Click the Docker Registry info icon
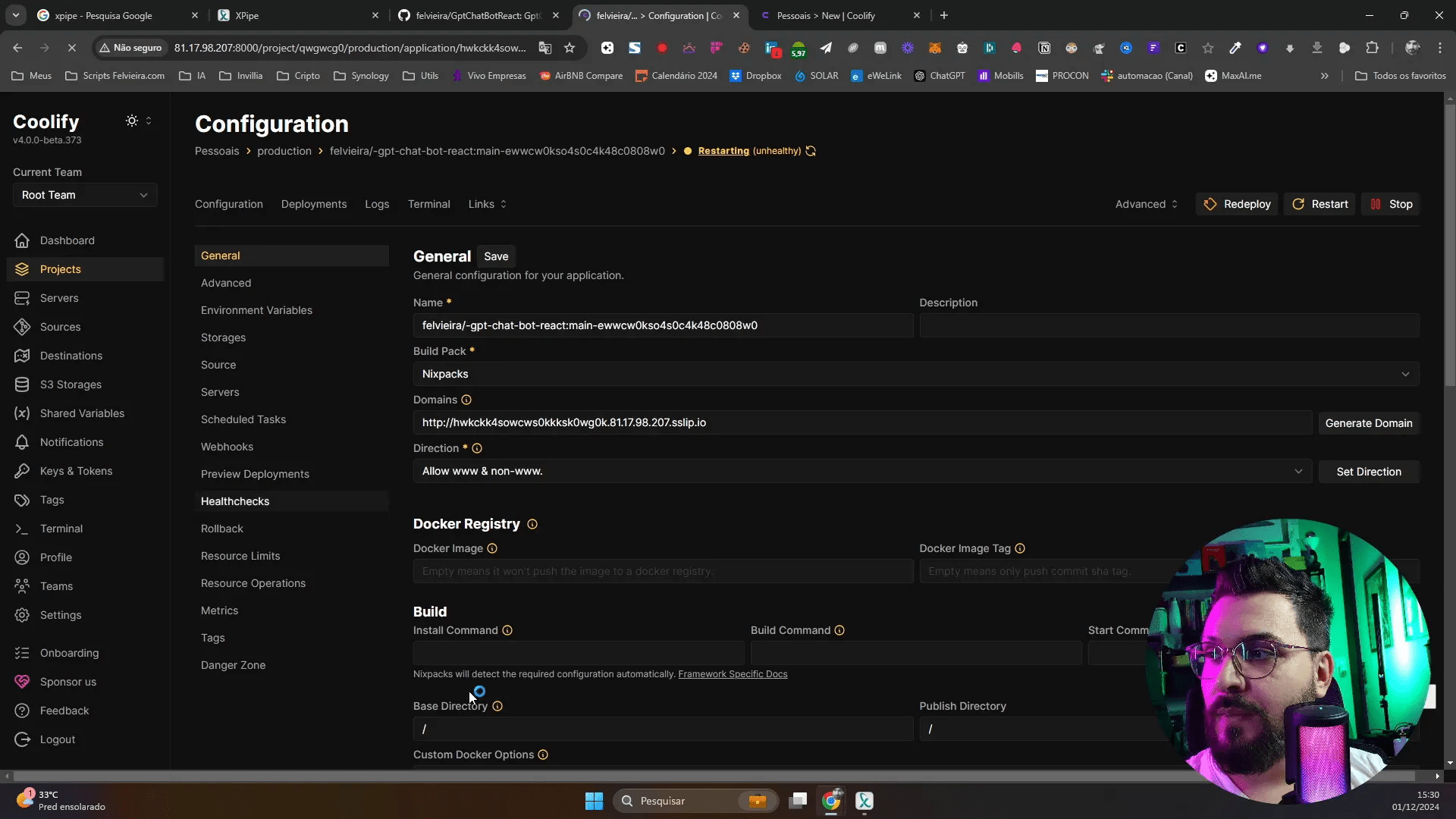This screenshot has width=1456, height=819. tap(532, 524)
